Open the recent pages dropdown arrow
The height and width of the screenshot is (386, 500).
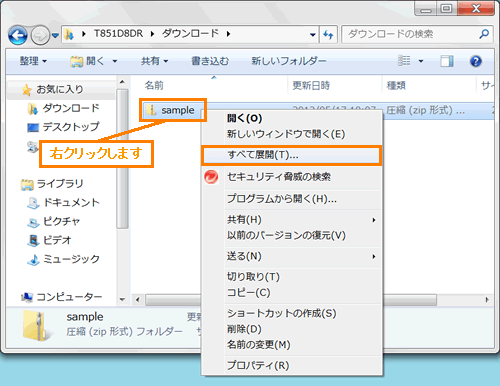click(55, 35)
